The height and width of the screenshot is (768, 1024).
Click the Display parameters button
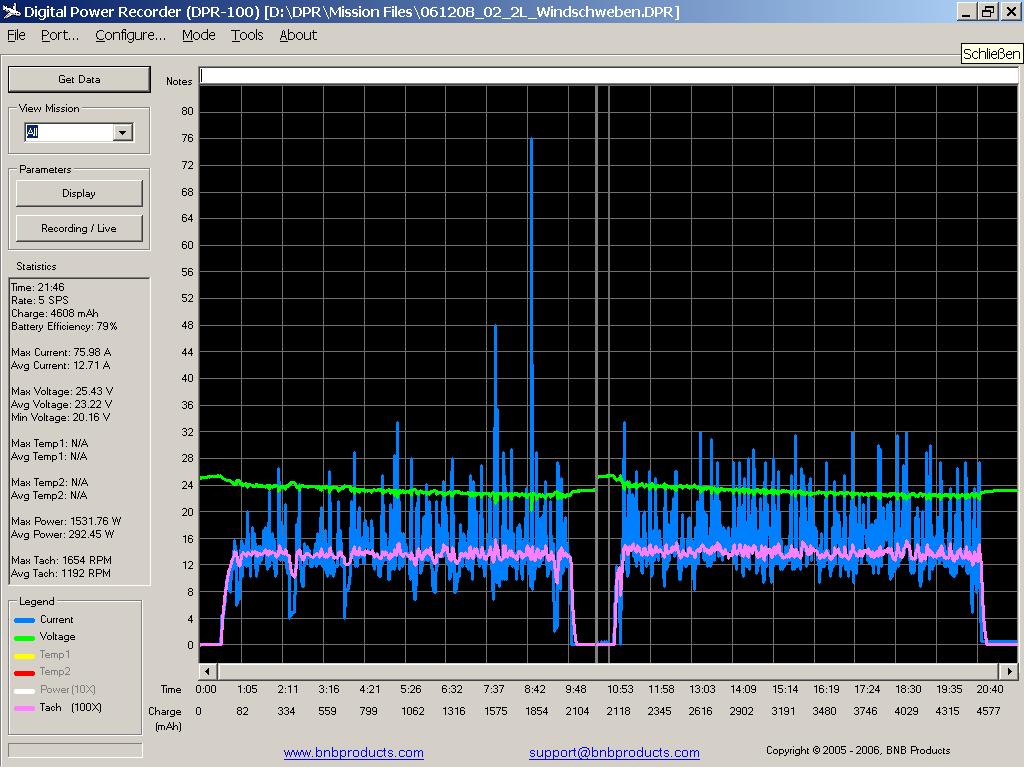point(79,193)
